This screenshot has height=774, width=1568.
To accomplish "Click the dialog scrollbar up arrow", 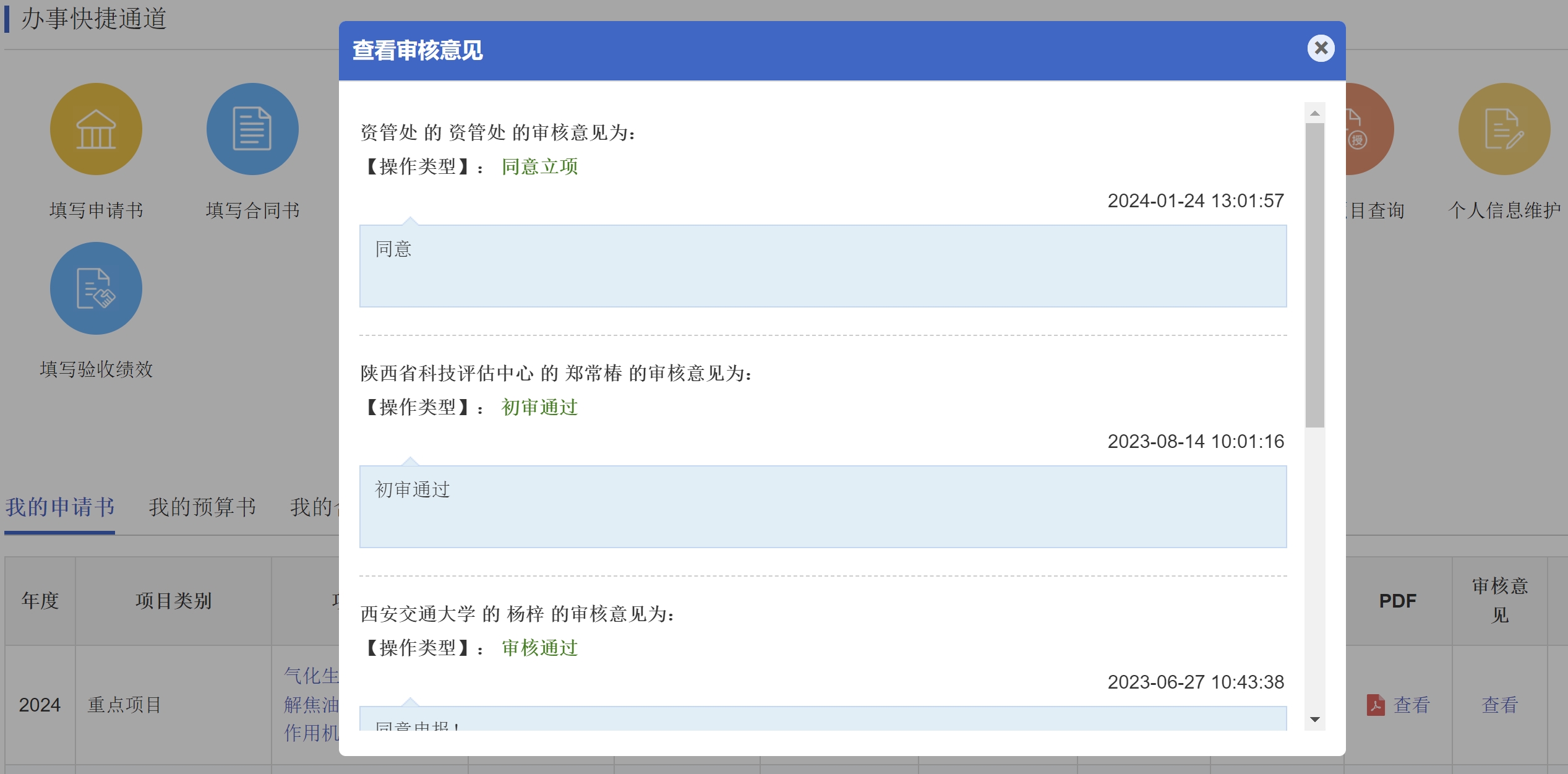I will click(1315, 113).
